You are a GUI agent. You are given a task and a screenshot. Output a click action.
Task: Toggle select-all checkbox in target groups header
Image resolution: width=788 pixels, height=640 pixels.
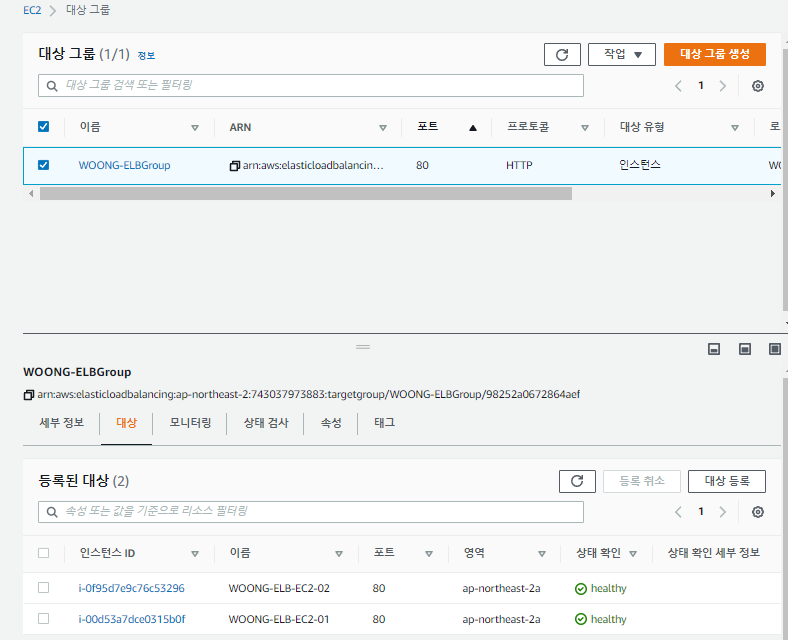[44, 127]
